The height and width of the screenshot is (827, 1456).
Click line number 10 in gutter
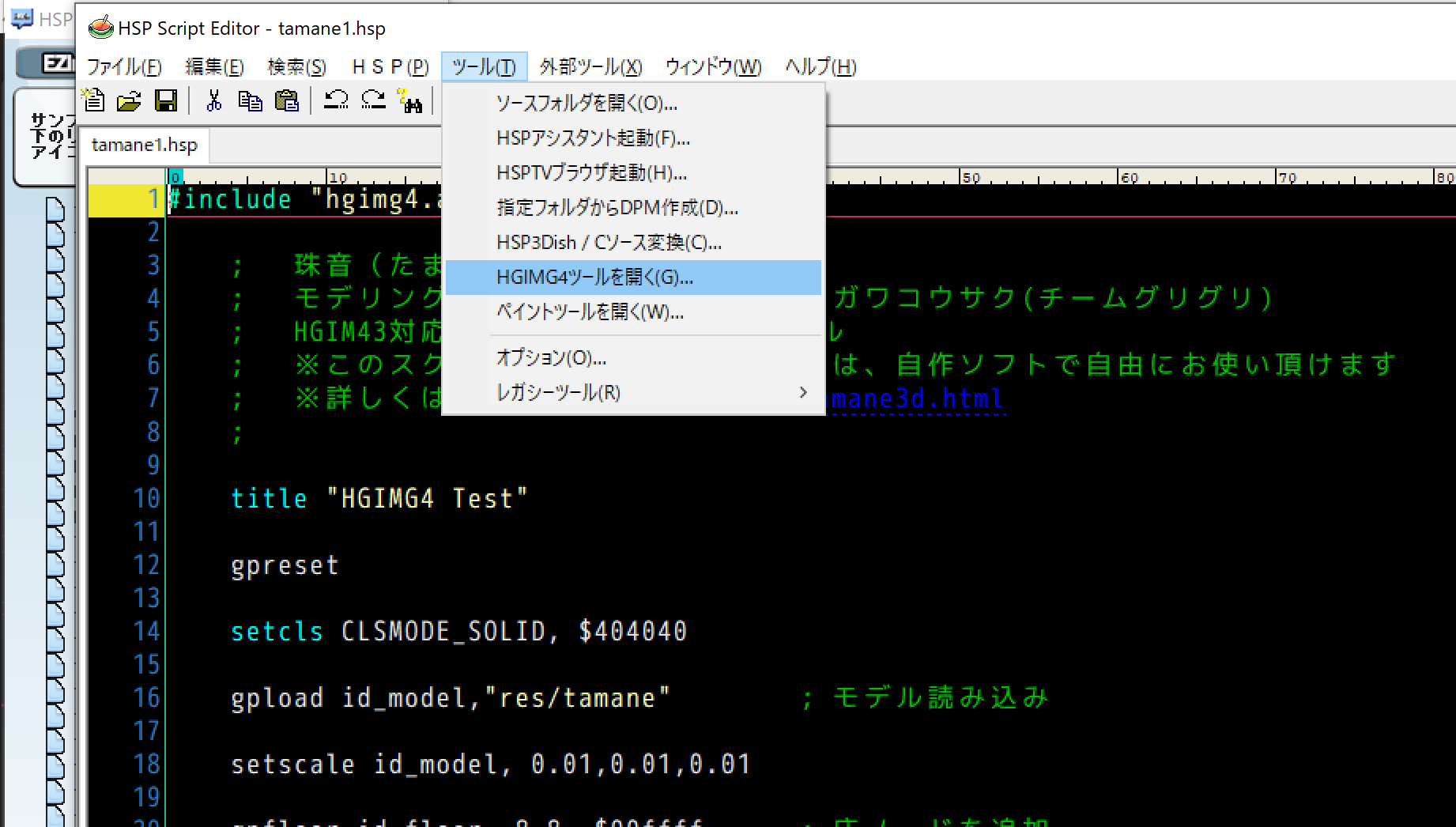point(146,498)
